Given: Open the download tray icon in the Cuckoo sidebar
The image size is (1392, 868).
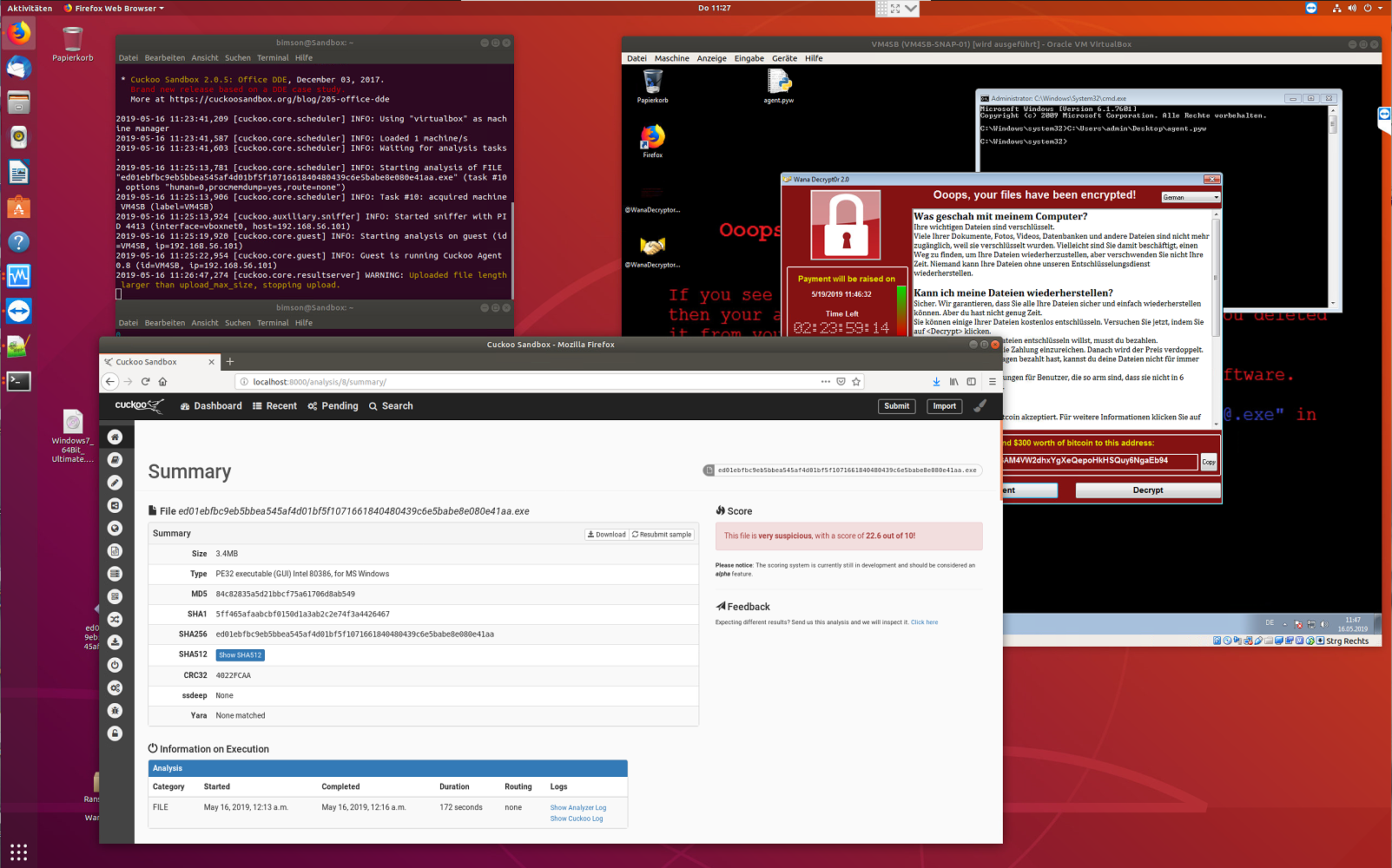Looking at the screenshot, I should (115, 642).
